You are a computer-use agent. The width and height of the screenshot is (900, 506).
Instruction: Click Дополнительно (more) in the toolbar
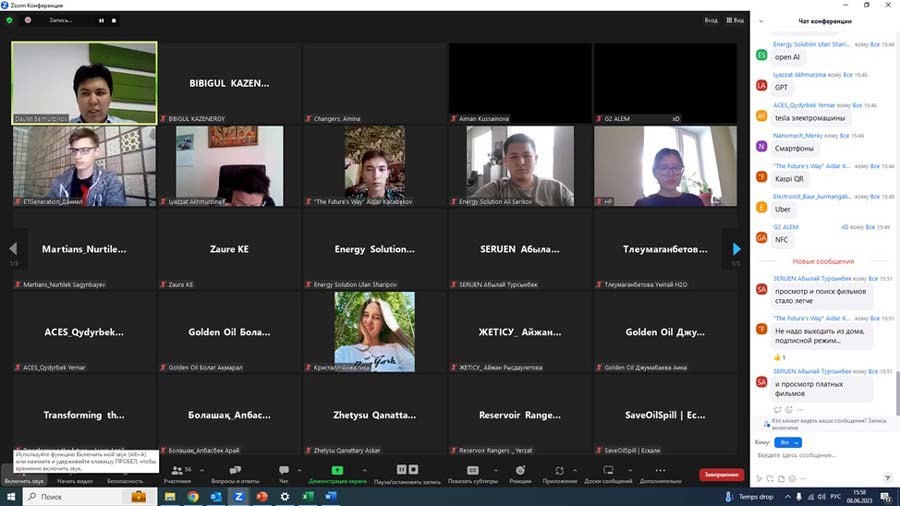[661, 470]
